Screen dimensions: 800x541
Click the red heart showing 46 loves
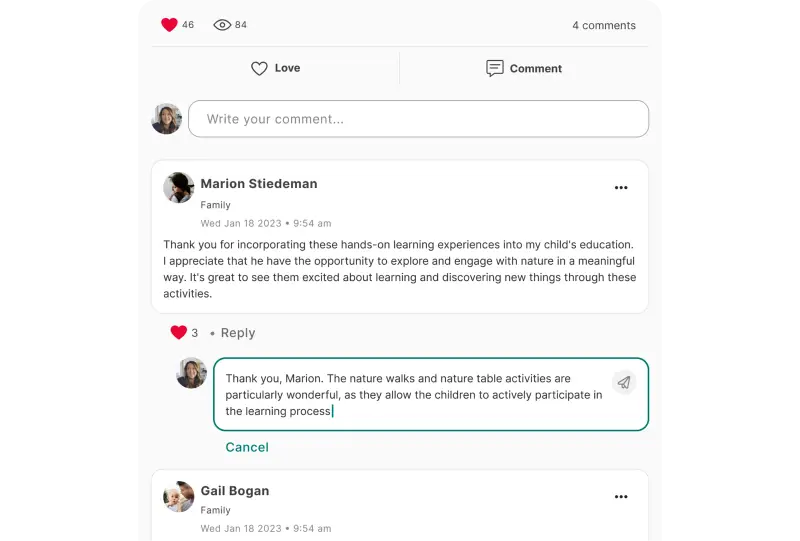pos(169,24)
